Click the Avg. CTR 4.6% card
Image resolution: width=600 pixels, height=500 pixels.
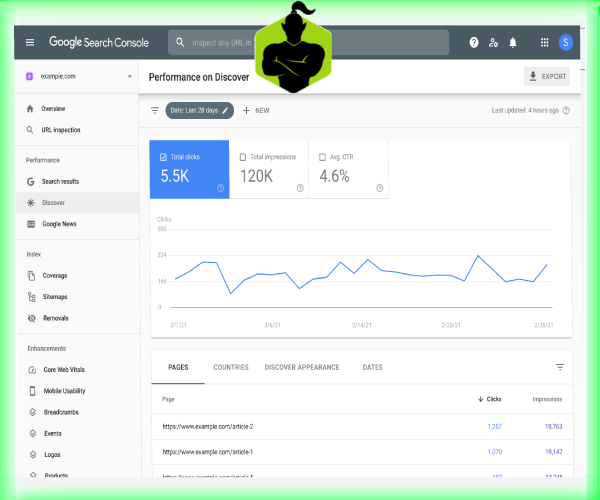tap(349, 169)
